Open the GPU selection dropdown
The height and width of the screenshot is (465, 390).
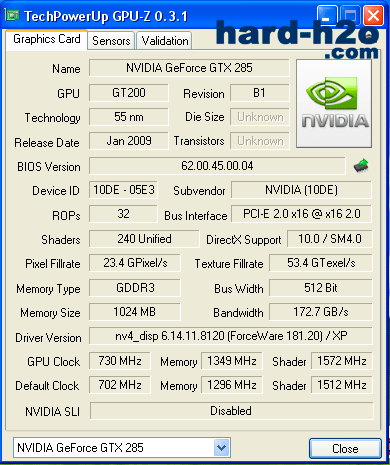point(221,447)
